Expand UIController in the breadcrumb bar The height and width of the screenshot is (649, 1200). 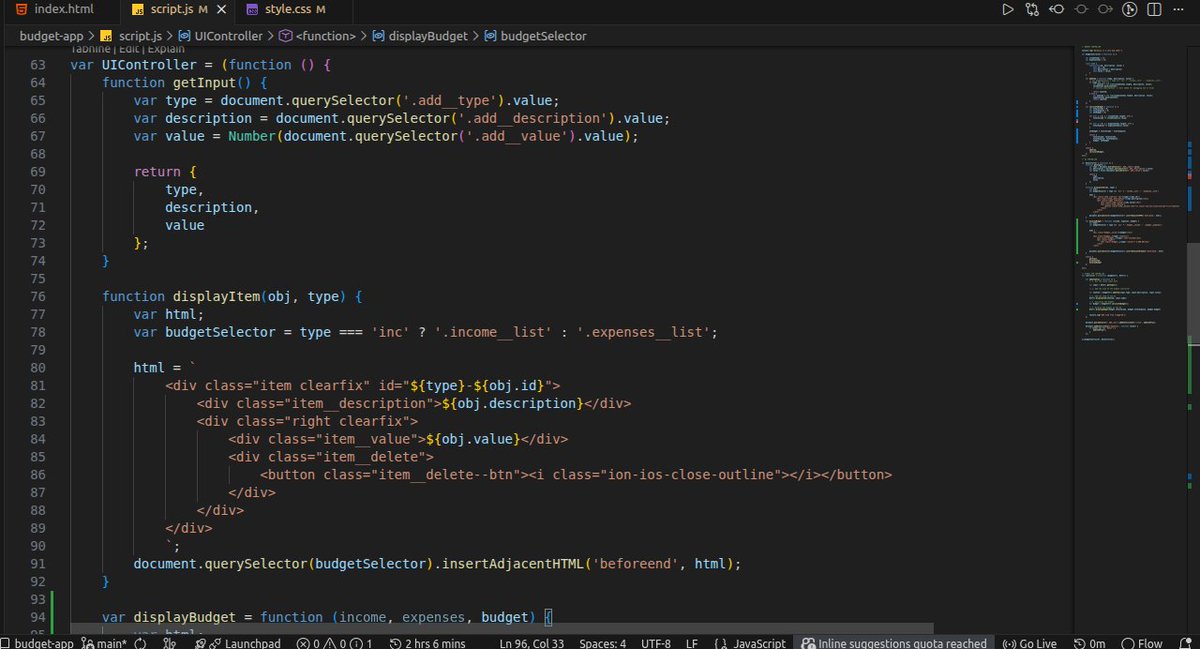pyautogui.click(x=228, y=34)
